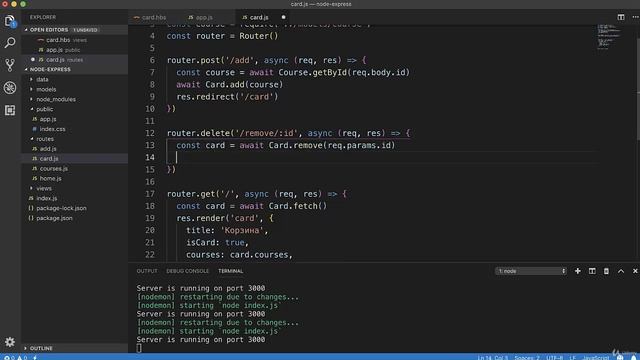Place cursor on empty line 14

pyautogui.click(x=382, y=158)
